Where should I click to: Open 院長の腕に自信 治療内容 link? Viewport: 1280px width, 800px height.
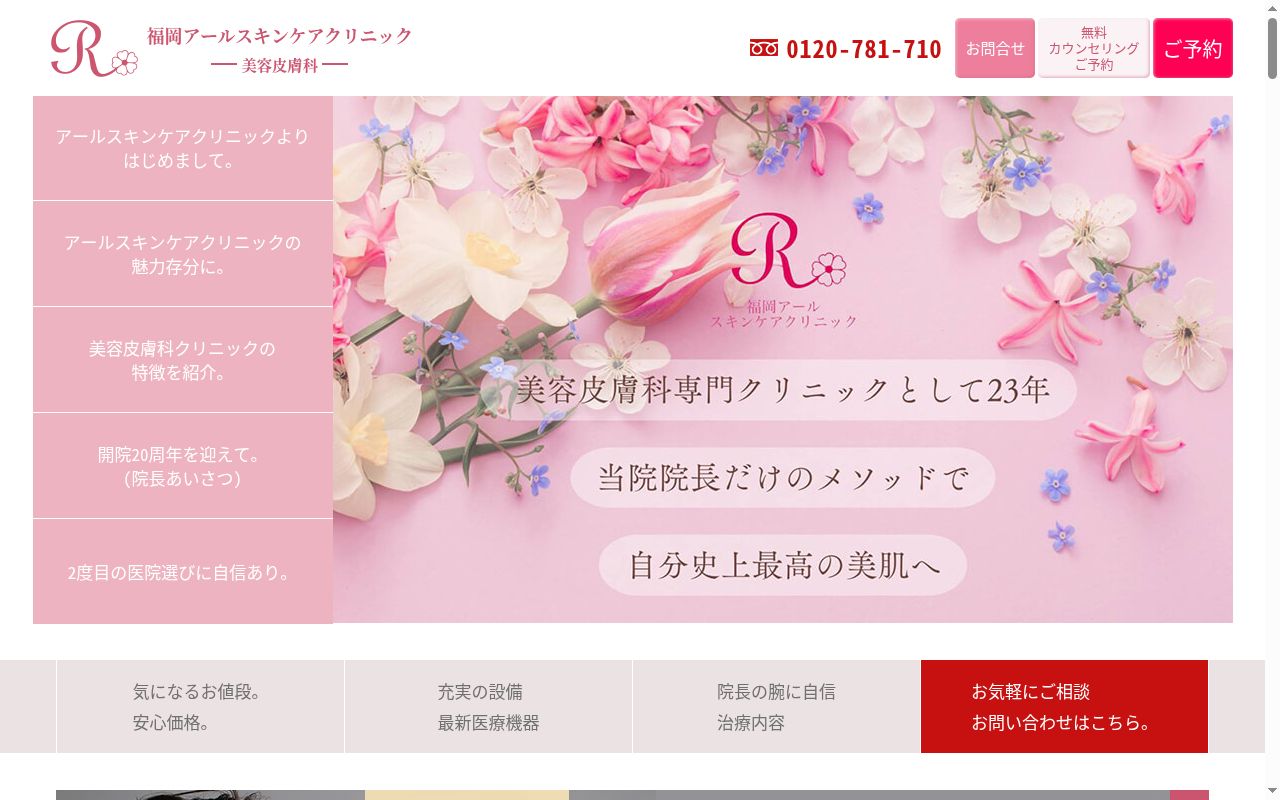[776, 706]
